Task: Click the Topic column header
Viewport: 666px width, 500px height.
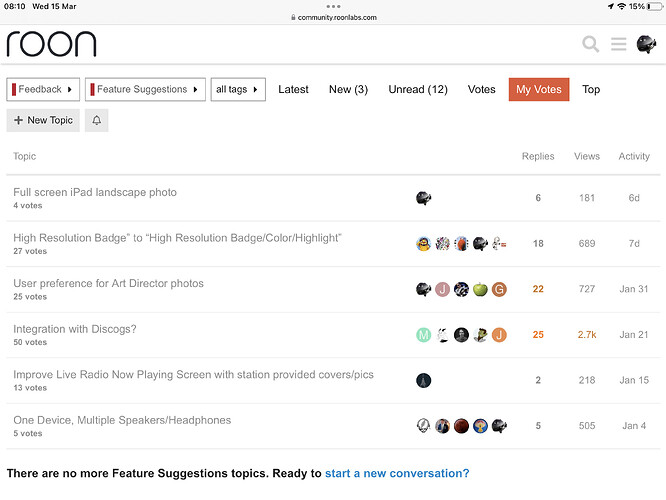Action: [25, 156]
